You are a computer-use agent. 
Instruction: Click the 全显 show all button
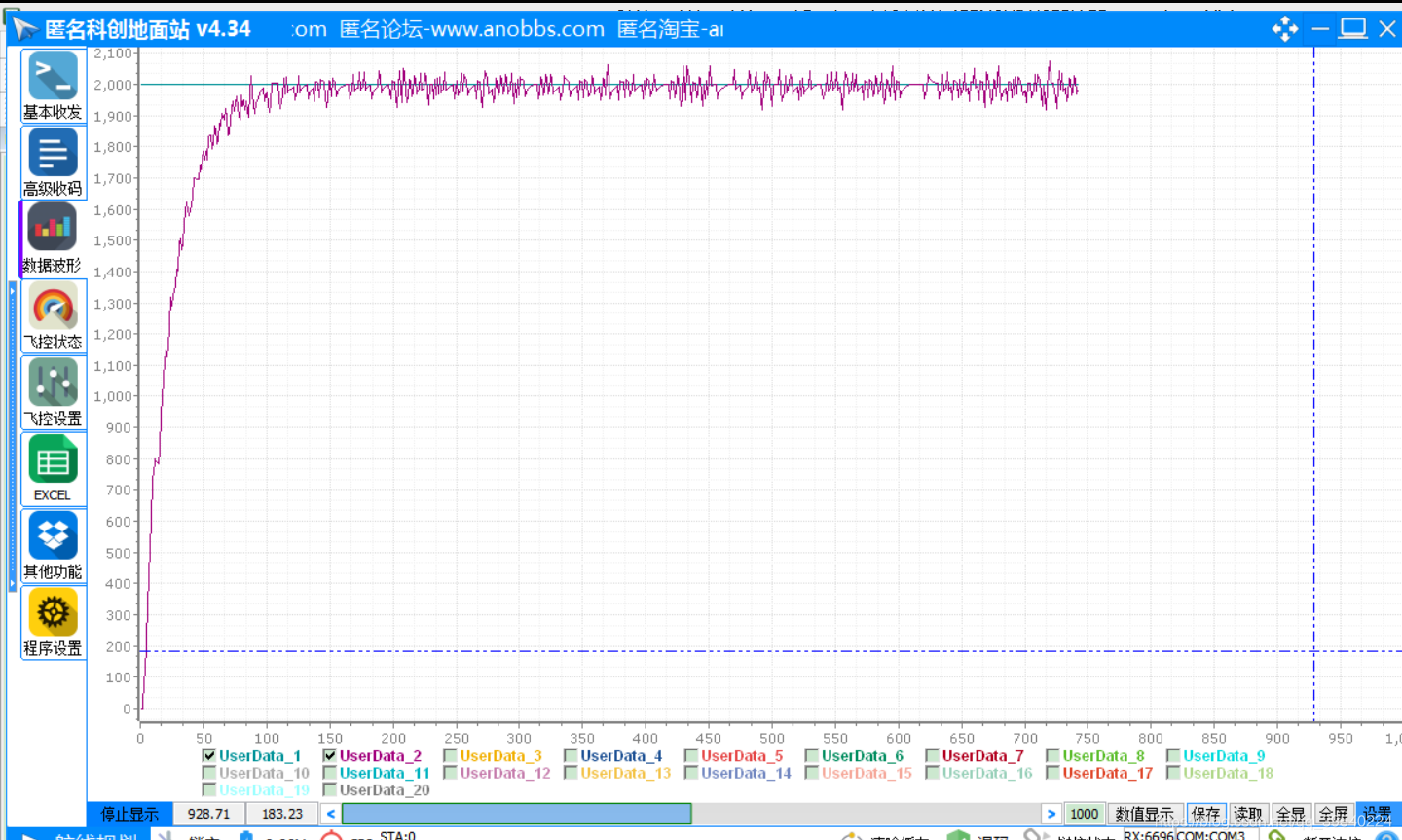[1291, 814]
